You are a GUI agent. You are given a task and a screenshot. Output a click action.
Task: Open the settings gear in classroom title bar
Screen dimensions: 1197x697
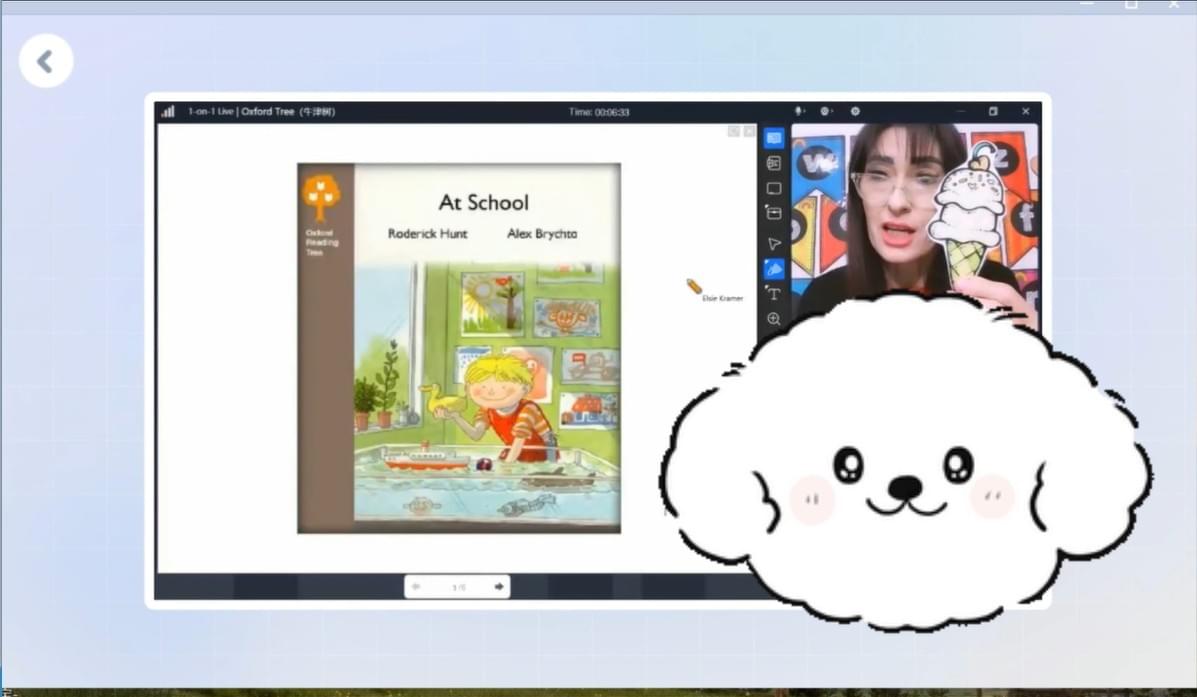[855, 111]
